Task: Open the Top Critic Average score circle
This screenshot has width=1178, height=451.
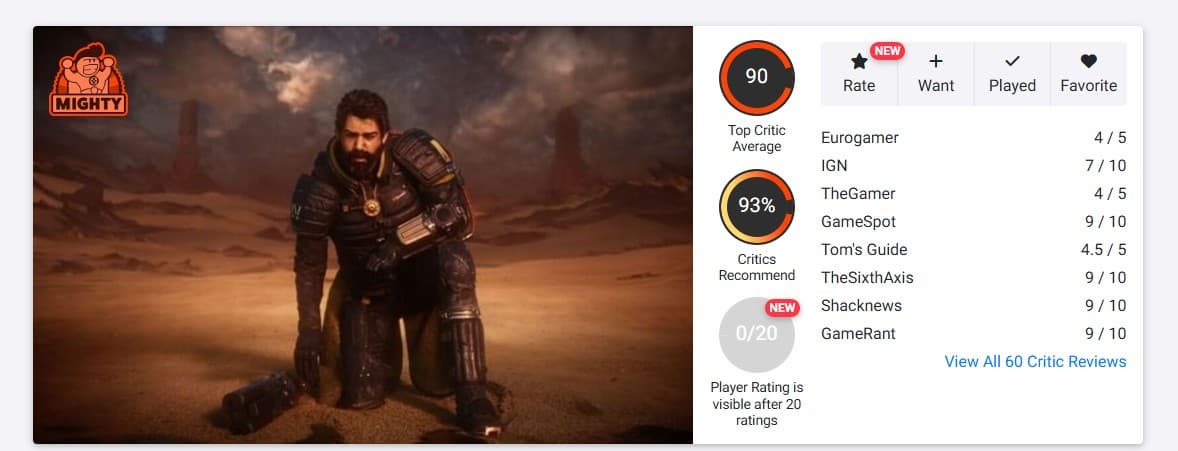Action: pyautogui.click(x=757, y=77)
